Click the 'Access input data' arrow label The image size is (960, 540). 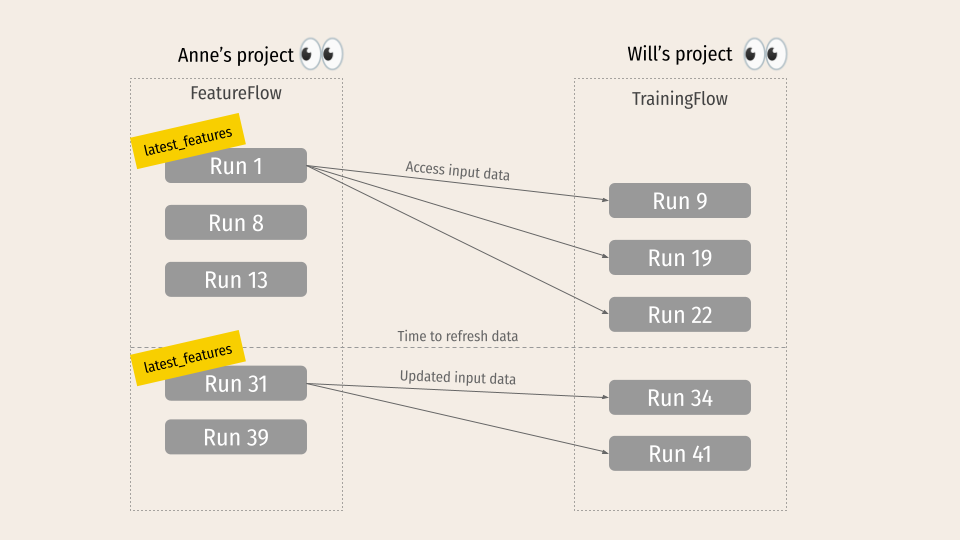(x=457, y=171)
